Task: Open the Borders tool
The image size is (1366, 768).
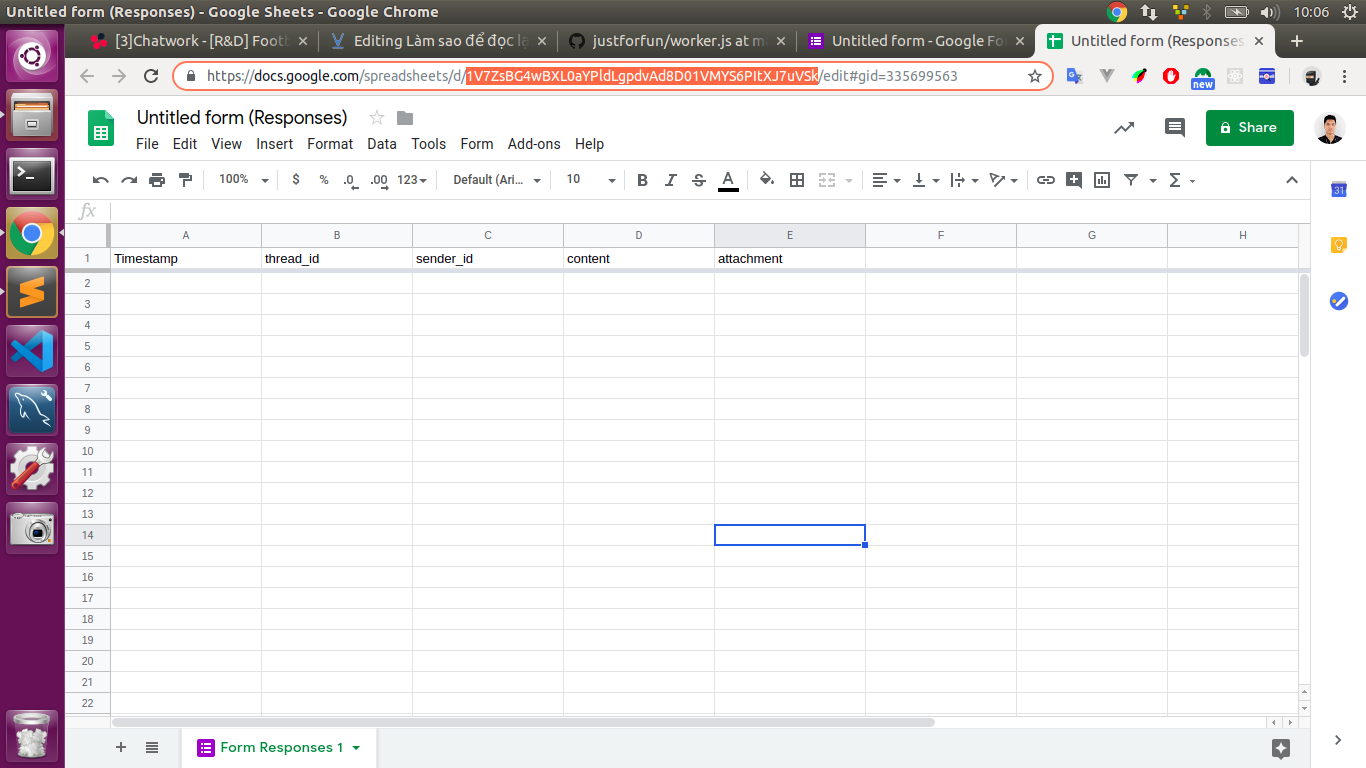Action: click(797, 180)
